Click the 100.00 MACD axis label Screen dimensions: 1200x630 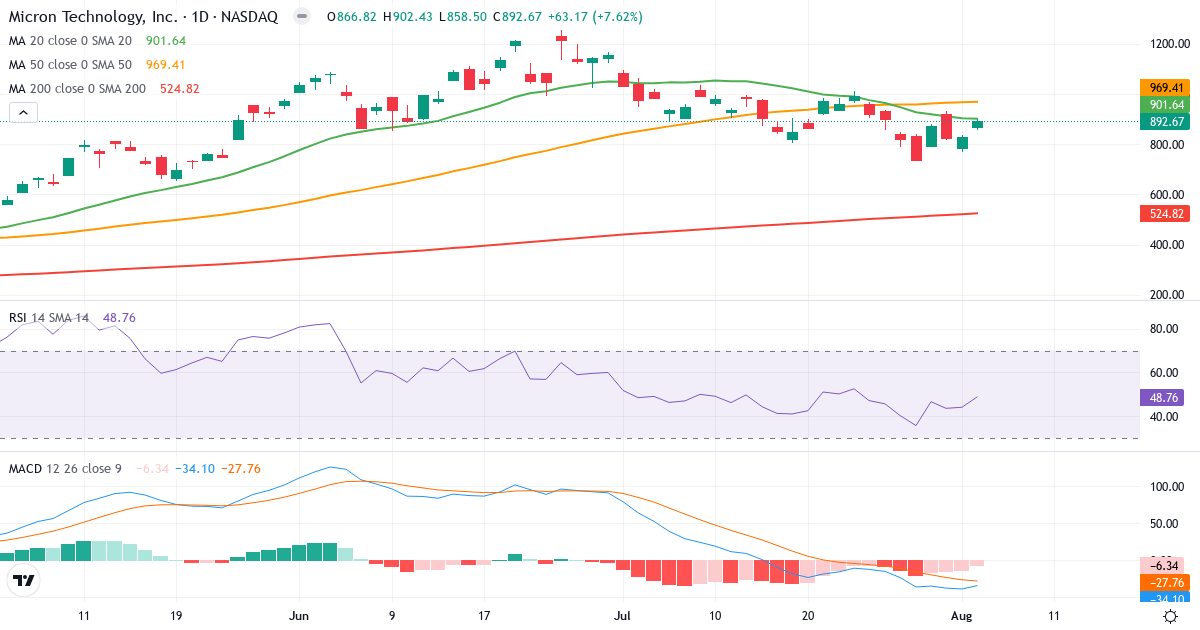(x=1168, y=487)
